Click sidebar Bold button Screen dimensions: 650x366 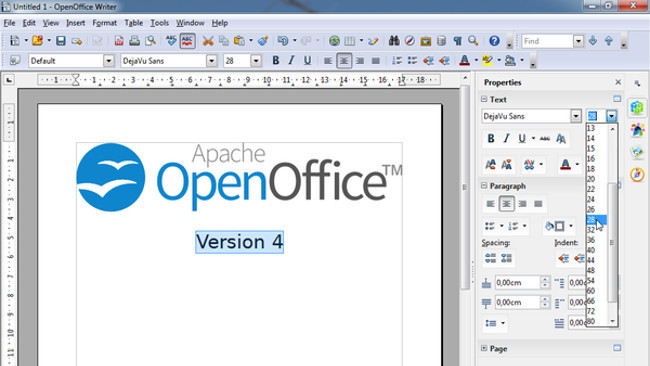pos(491,138)
